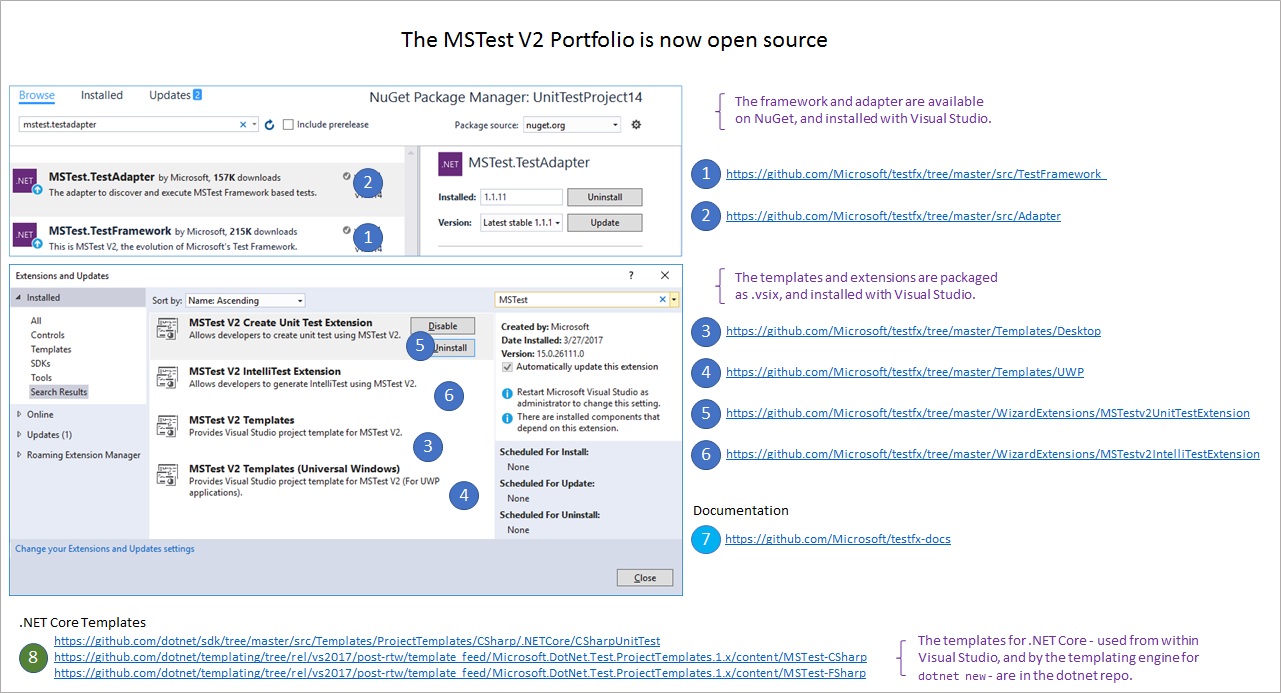Switch to the Installed tab in NuGet
1281x693 pixels.
click(102, 95)
